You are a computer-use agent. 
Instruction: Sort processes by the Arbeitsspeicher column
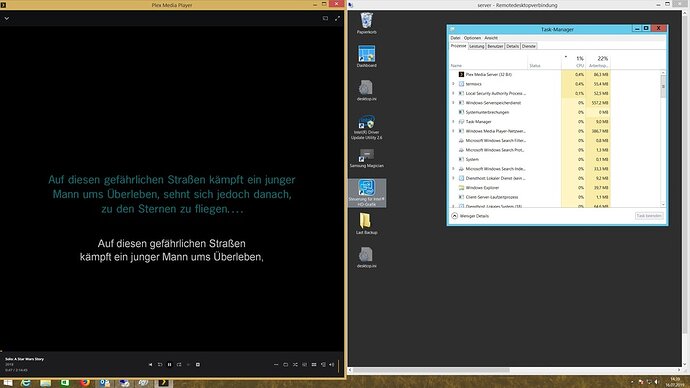coord(598,62)
